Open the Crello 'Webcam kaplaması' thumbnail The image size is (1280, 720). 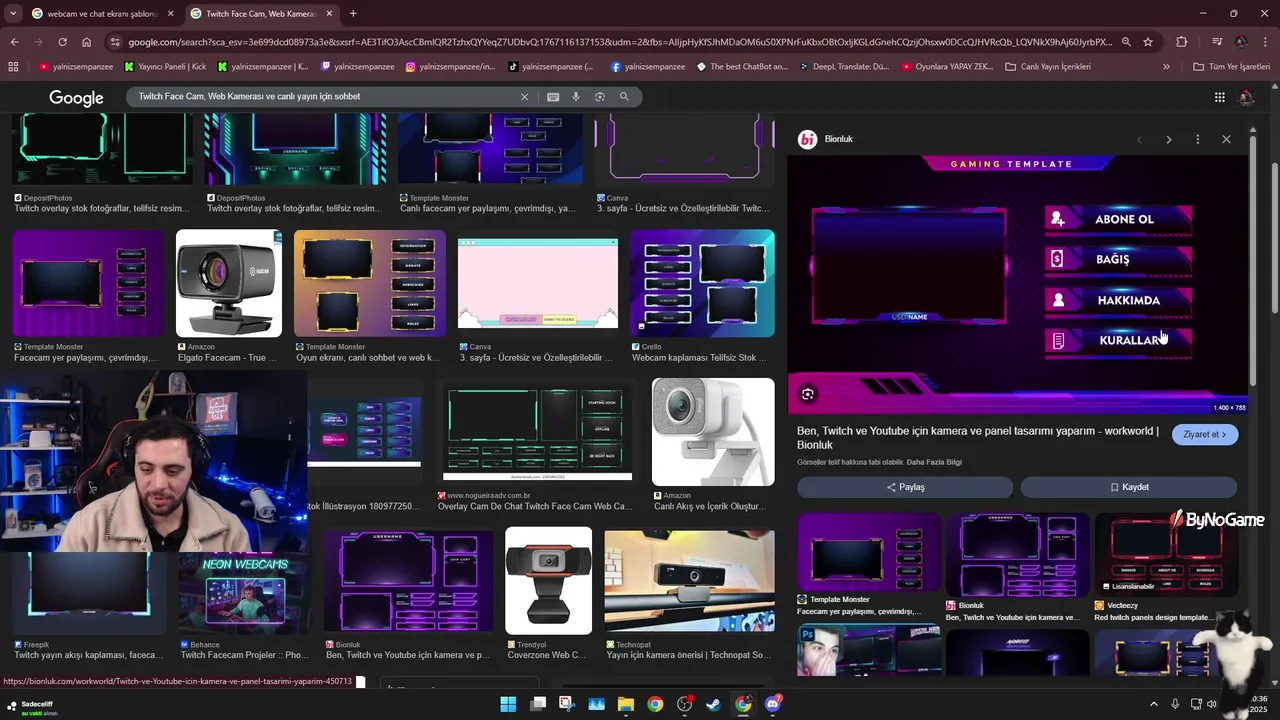[702, 284]
